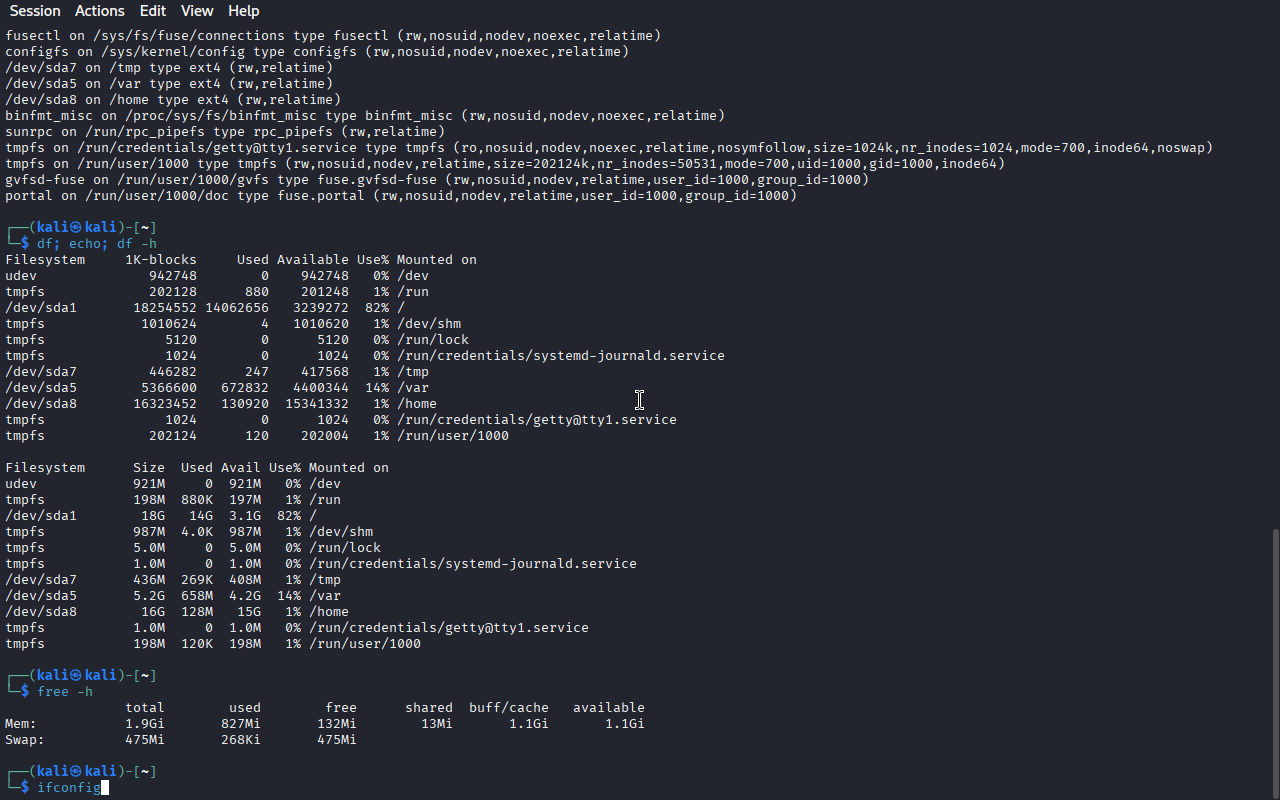Screen dimensions: 1280x800
Task: Open the Edit menu
Action: [153, 11]
